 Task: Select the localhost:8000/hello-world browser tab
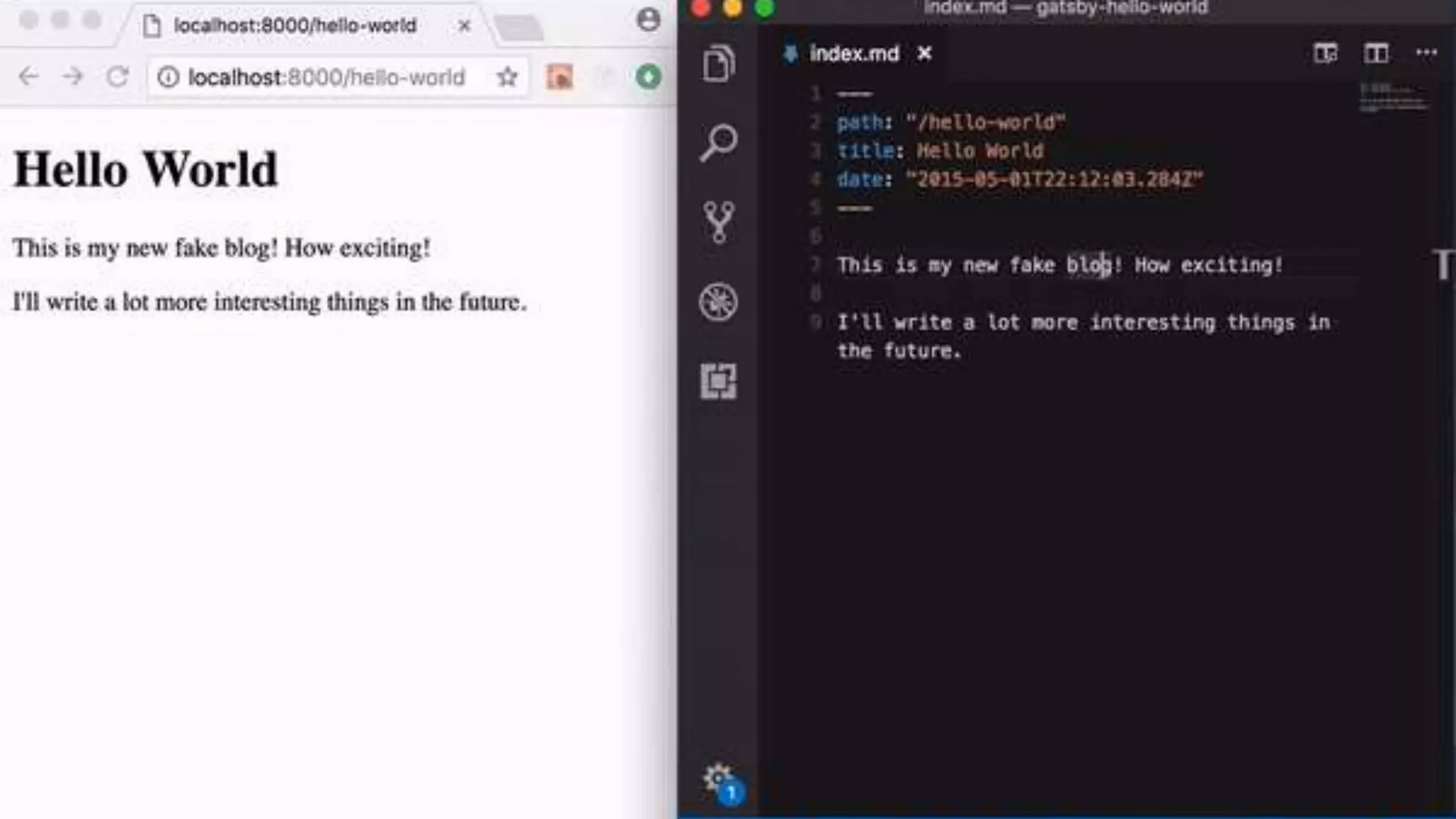click(x=295, y=26)
